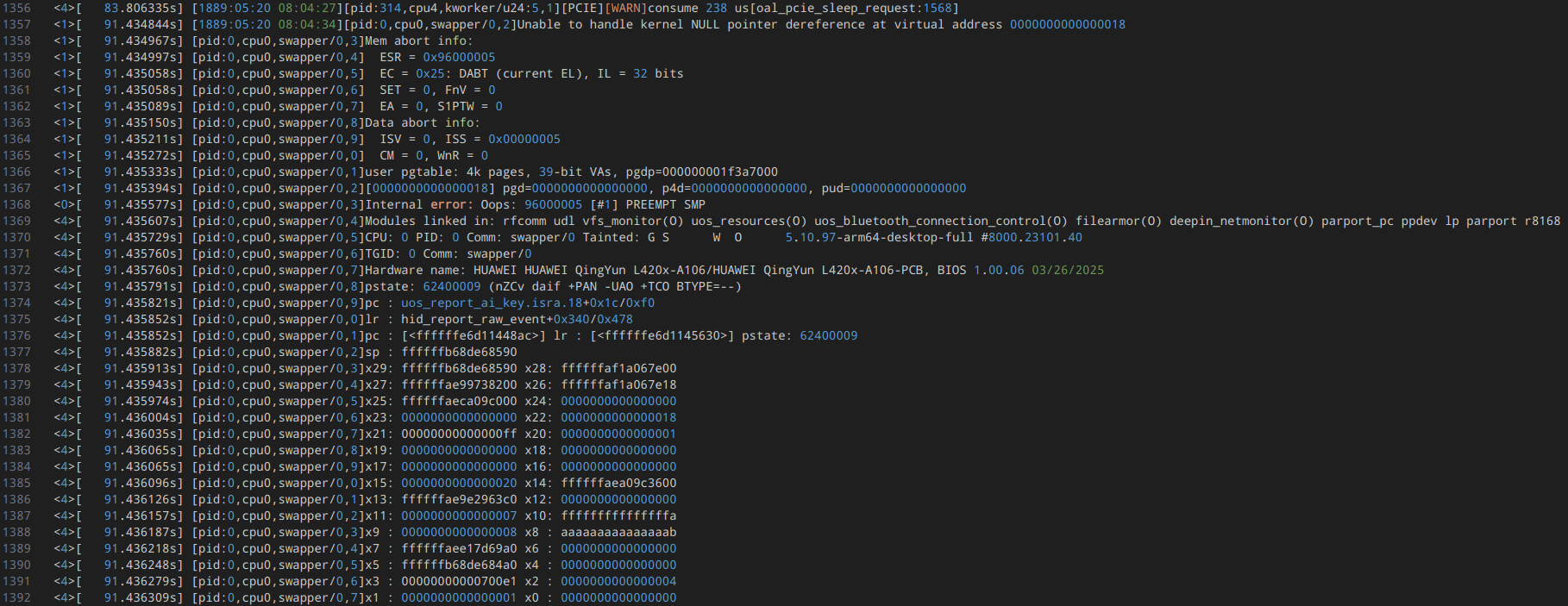Click the x13 value ffffffae9e2963c0
This screenshot has height=606, width=1568.
(459, 499)
